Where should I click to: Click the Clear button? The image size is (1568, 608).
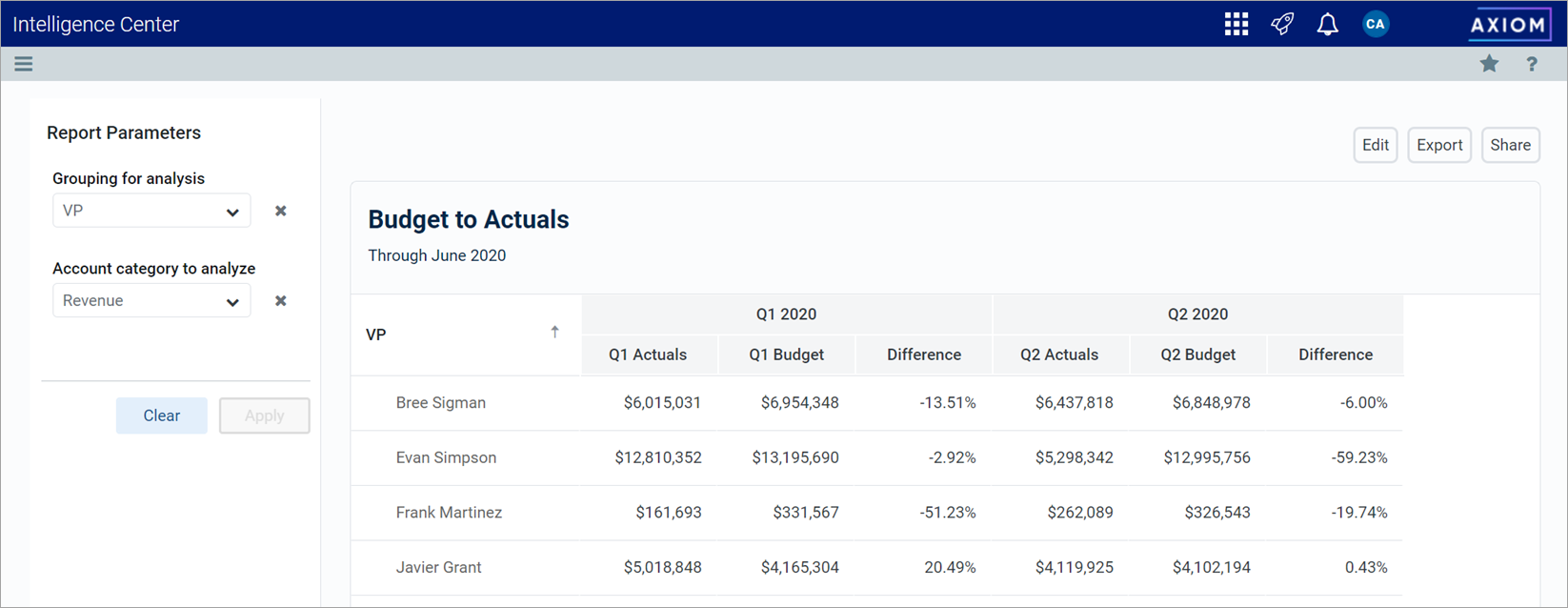pos(161,415)
